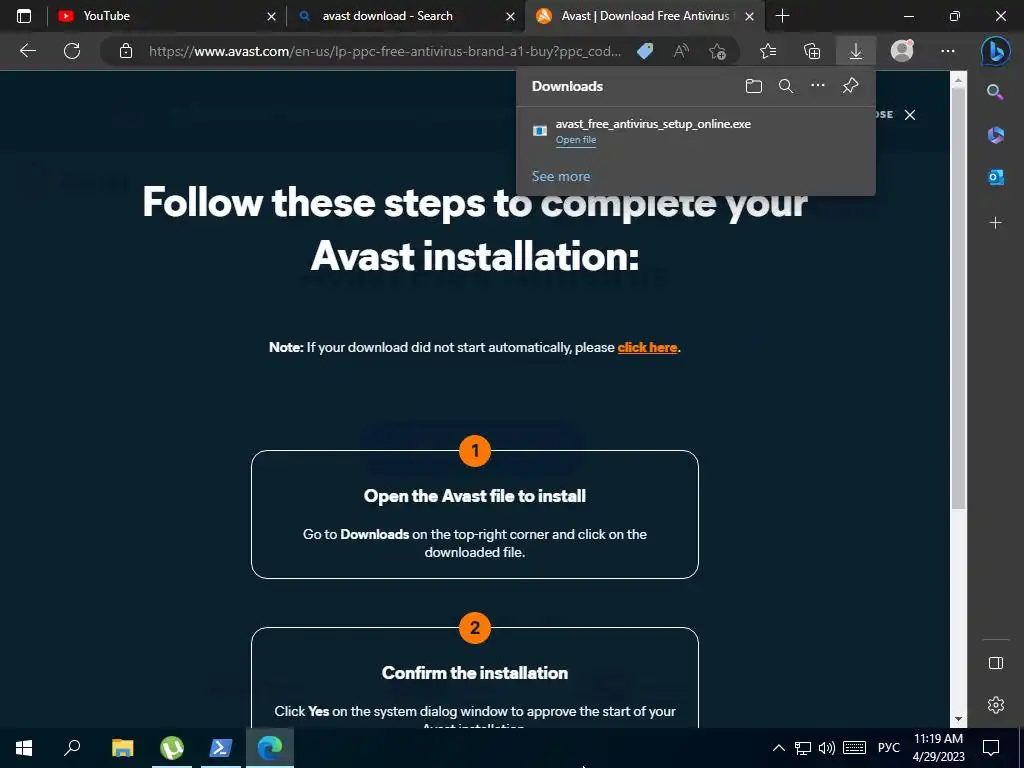Viewport: 1024px width, 768px height.
Task: Close the avast download - Search tab
Action: [510, 16]
